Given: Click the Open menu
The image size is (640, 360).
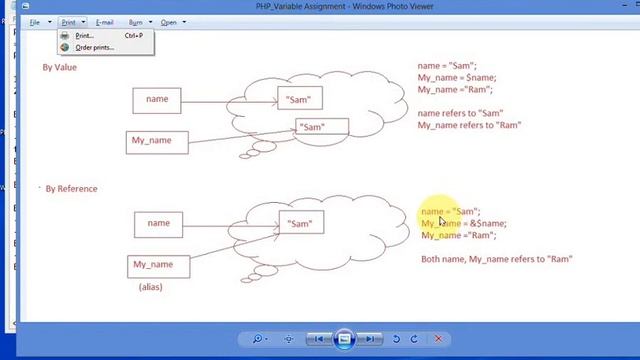Looking at the screenshot, I should pos(169,22).
